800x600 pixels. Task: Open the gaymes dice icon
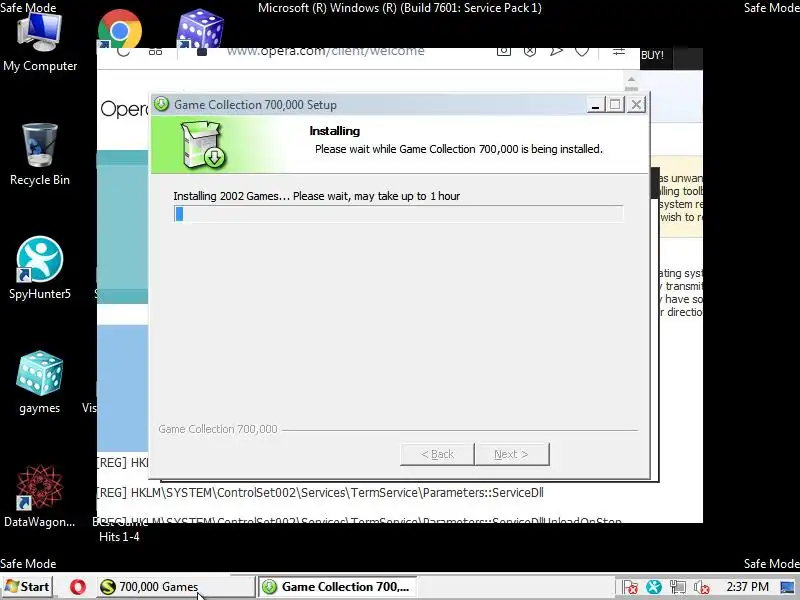pyautogui.click(x=40, y=383)
